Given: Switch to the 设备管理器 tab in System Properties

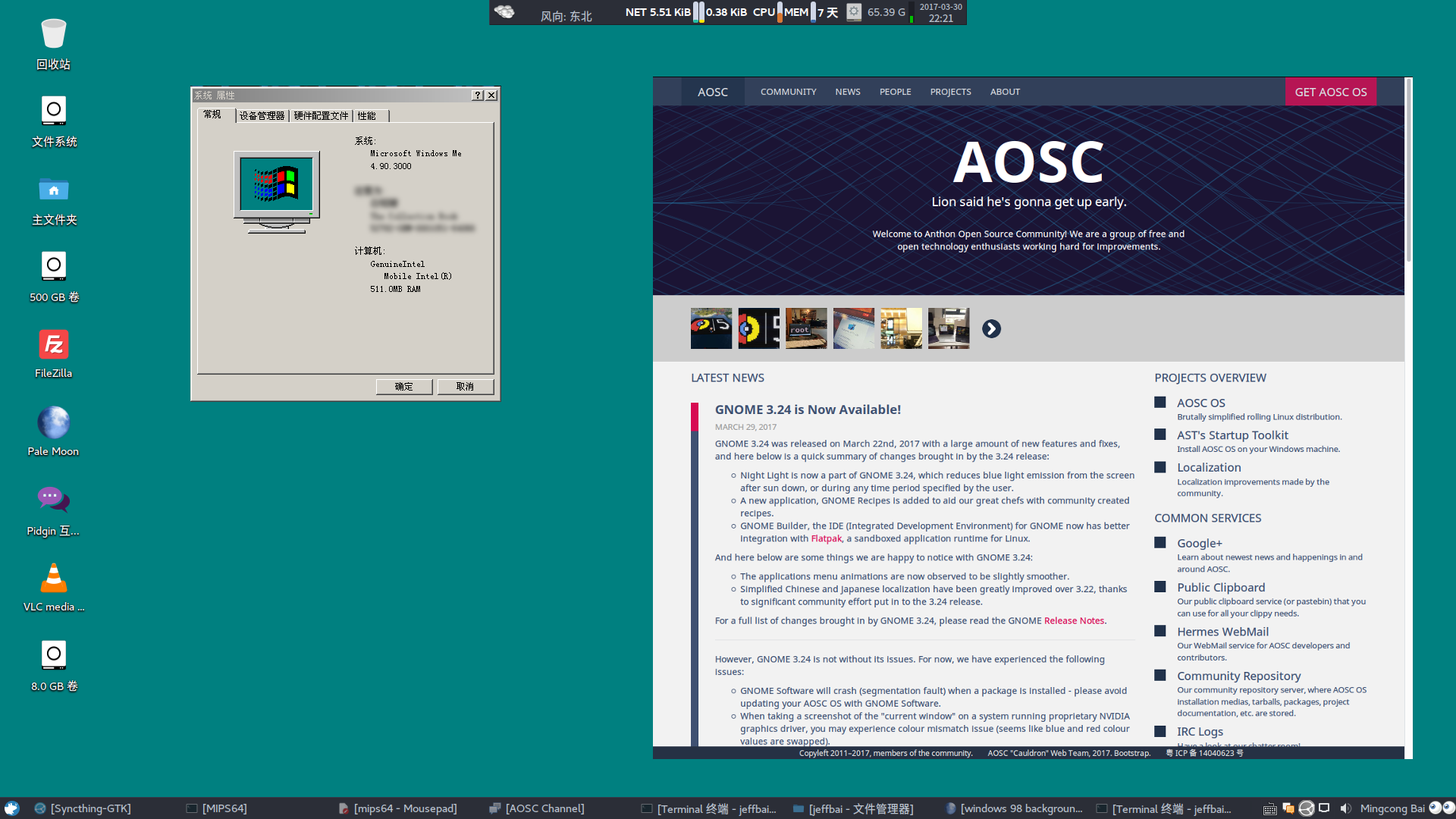Looking at the screenshot, I should tap(262, 116).
